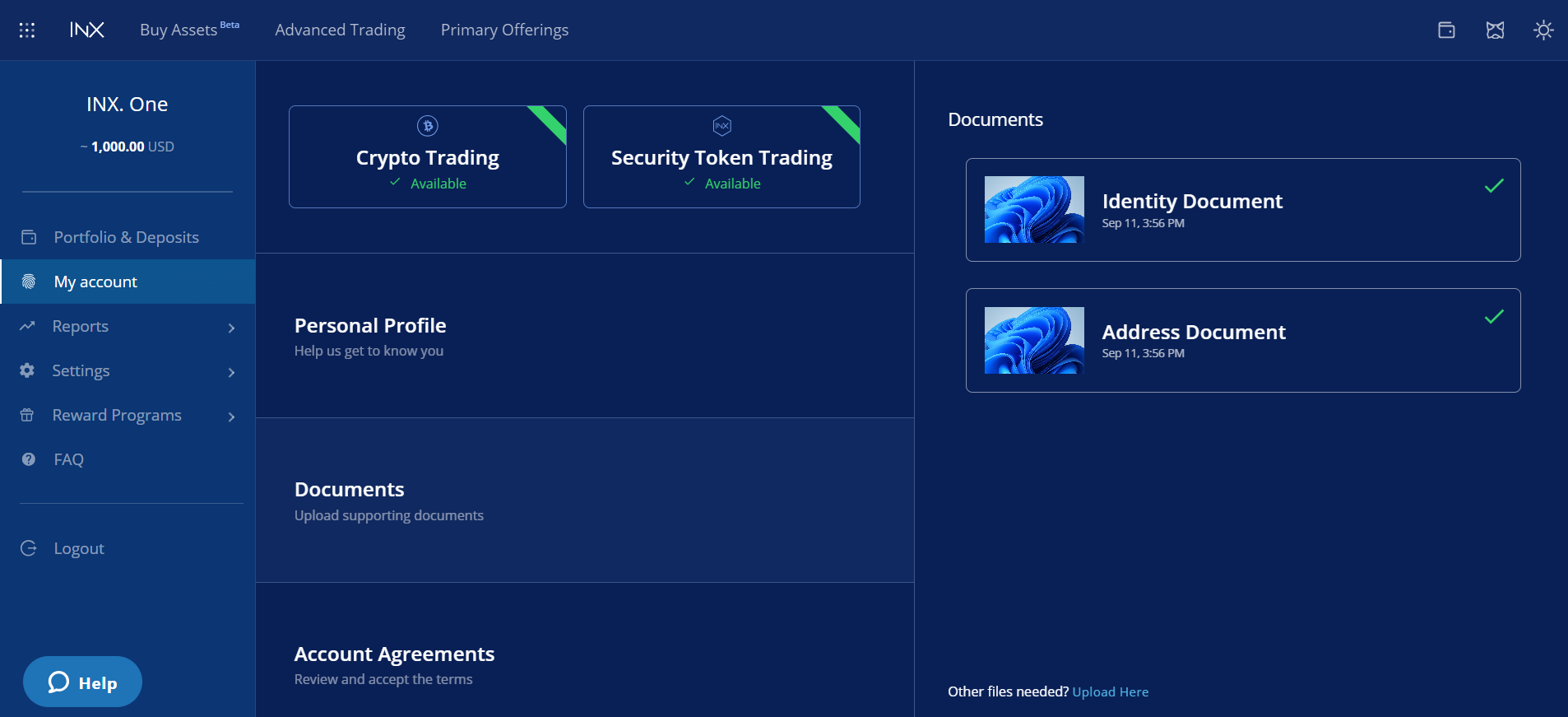Click the Crypto Trading card title
Viewport: 1568px width, 717px height.
[428, 157]
